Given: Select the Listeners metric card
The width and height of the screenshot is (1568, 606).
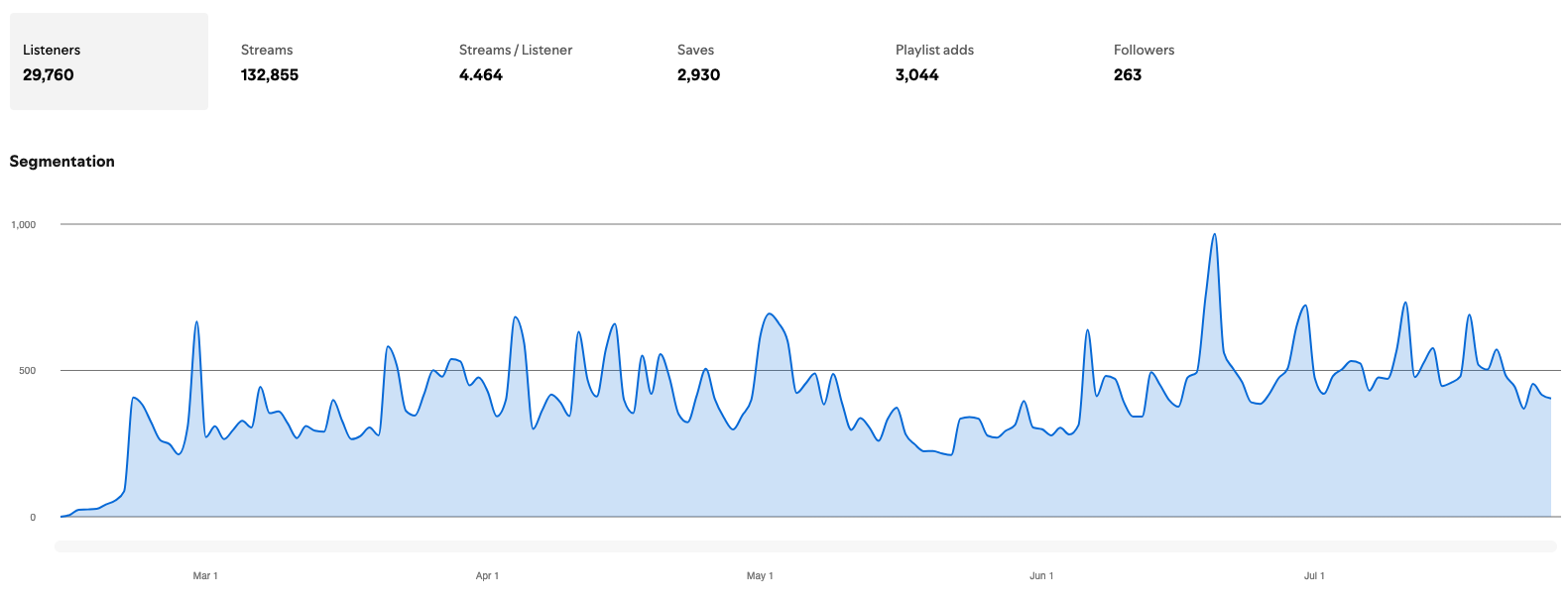Looking at the screenshot, I should (109, 61).
